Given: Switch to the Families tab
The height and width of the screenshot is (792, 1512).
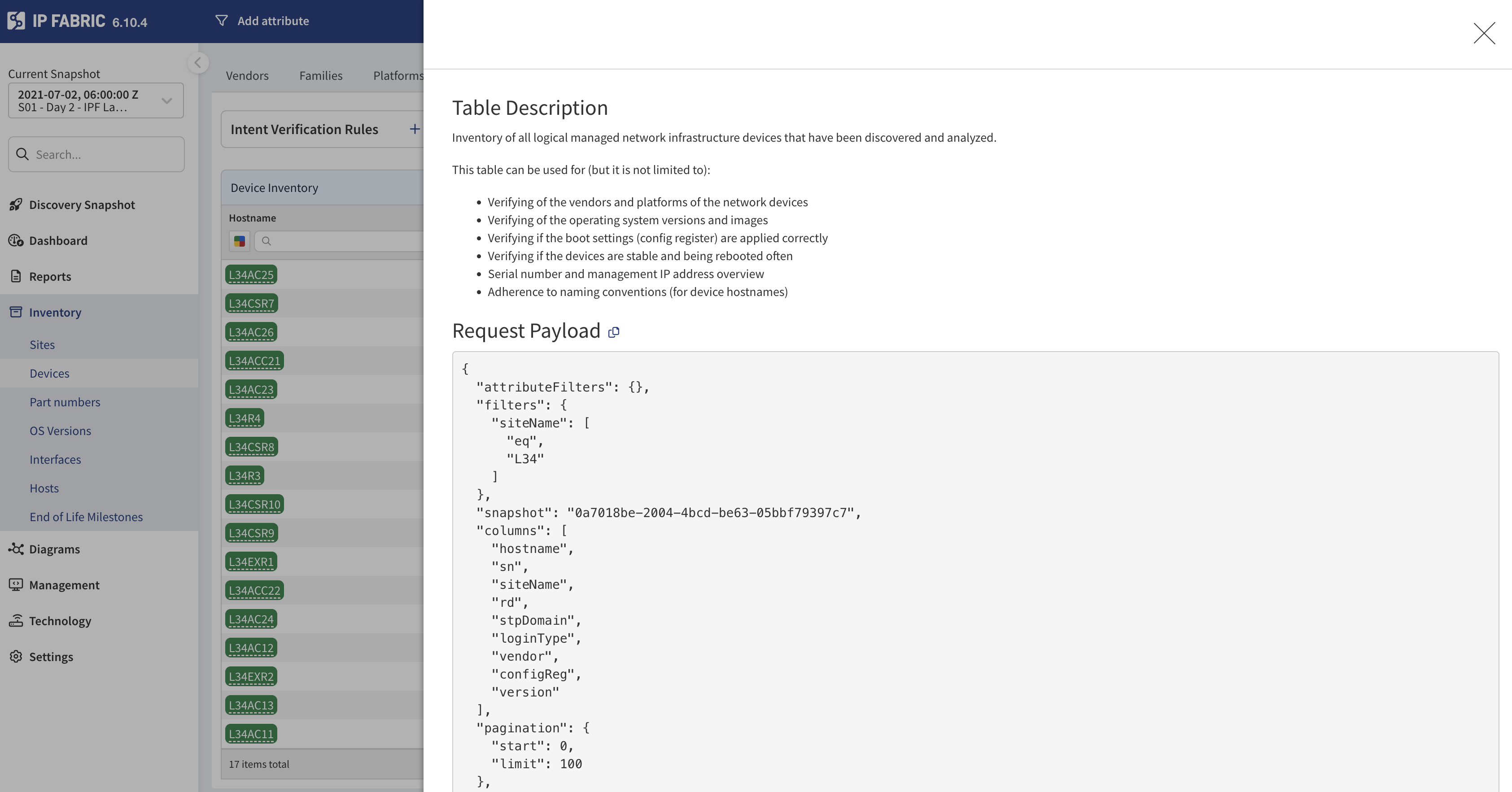Looking at the screenshot, I should point(320,76).
